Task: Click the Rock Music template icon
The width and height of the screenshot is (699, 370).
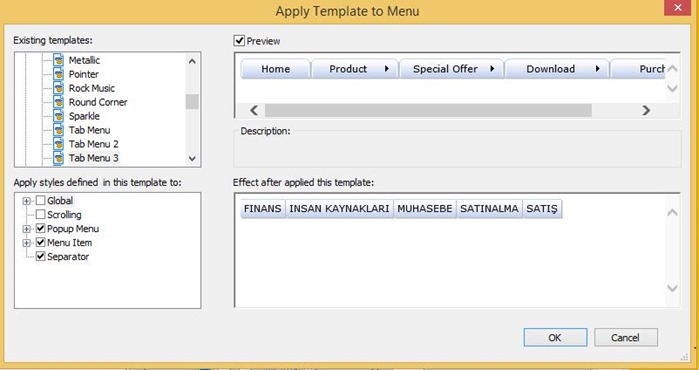Action: [x=58, y=88]
